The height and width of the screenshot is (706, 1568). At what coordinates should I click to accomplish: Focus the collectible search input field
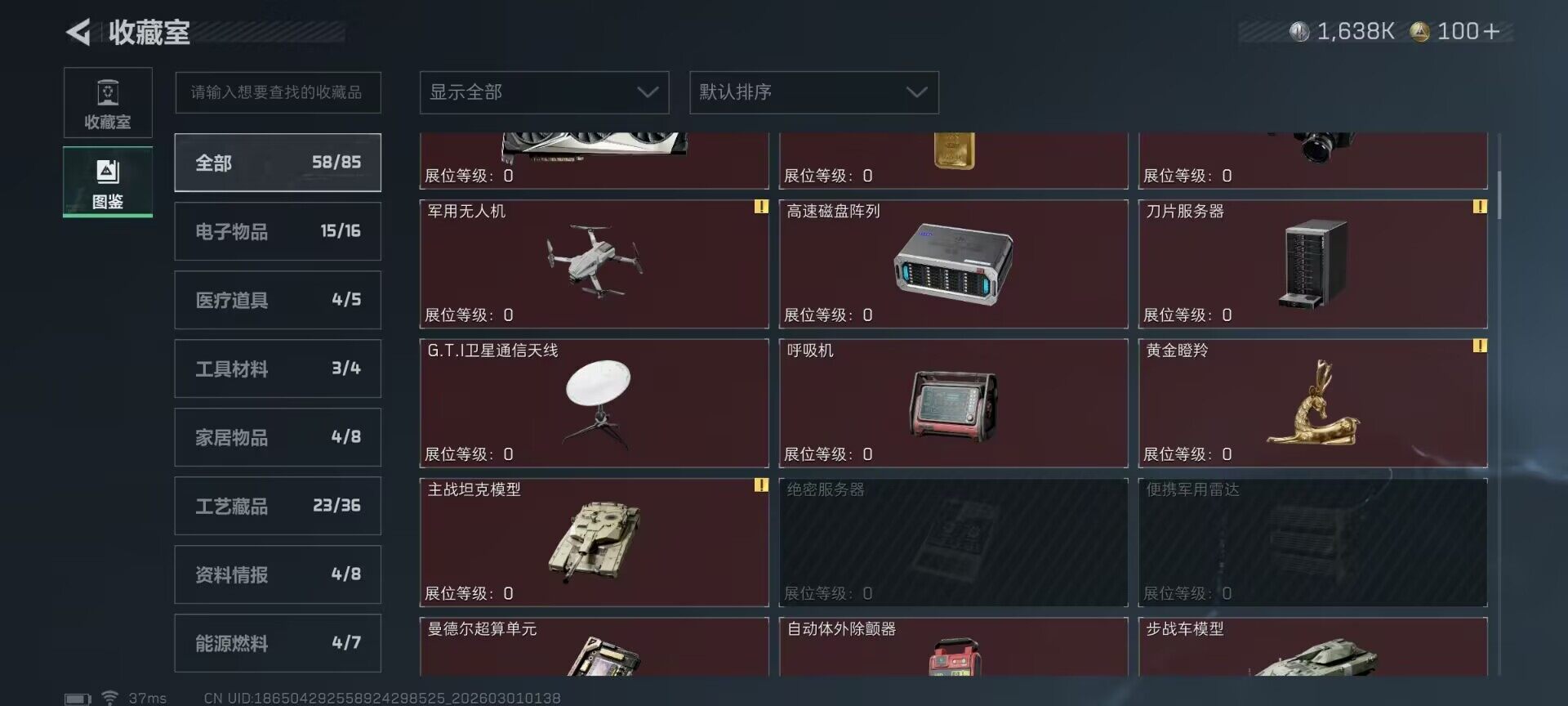pos(278,92)
